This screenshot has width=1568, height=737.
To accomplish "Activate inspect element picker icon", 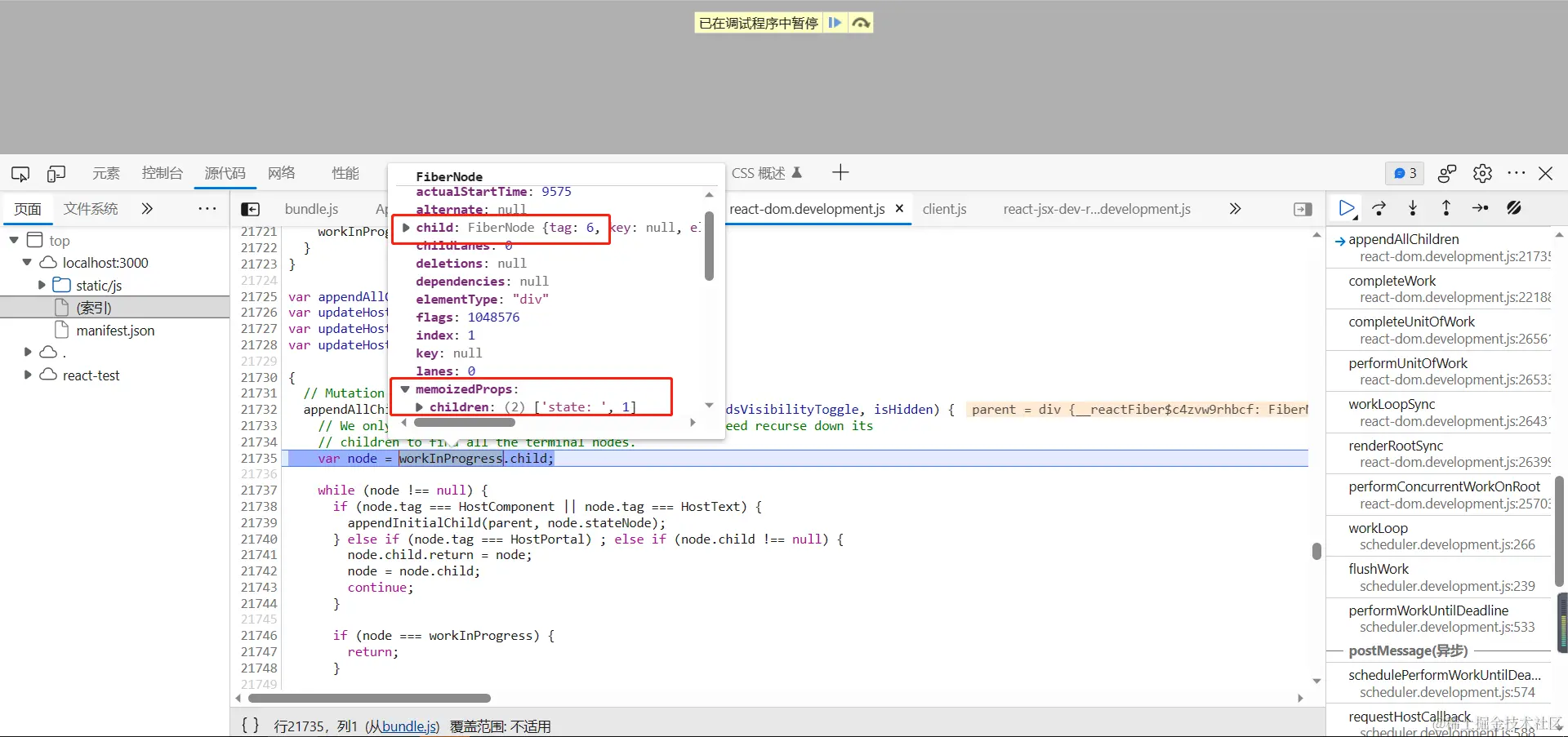I will coord(20,173).
